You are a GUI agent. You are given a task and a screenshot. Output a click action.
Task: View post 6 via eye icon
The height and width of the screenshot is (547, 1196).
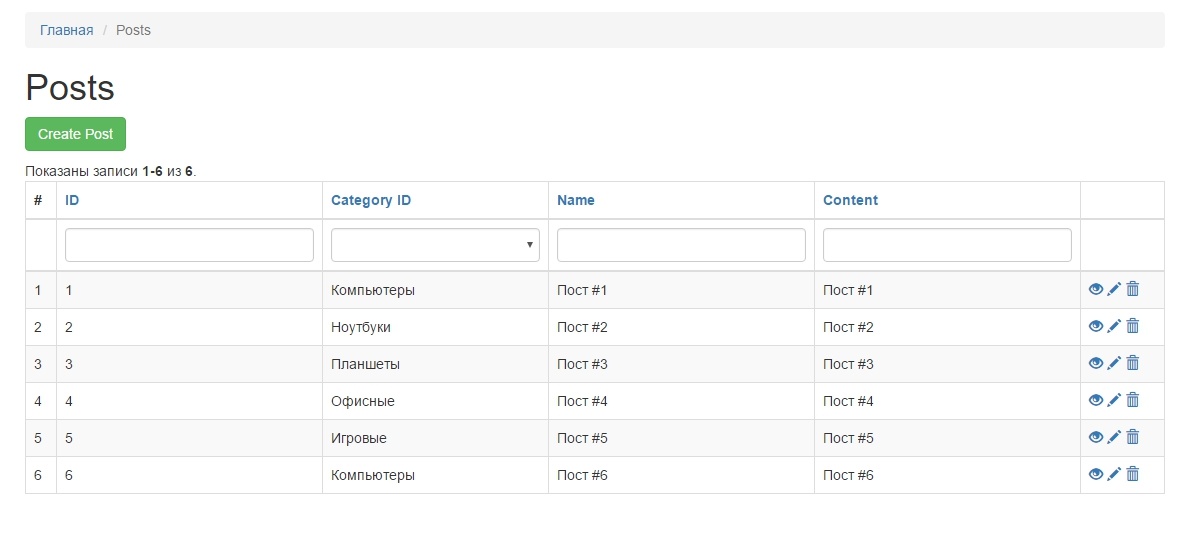1096,474
